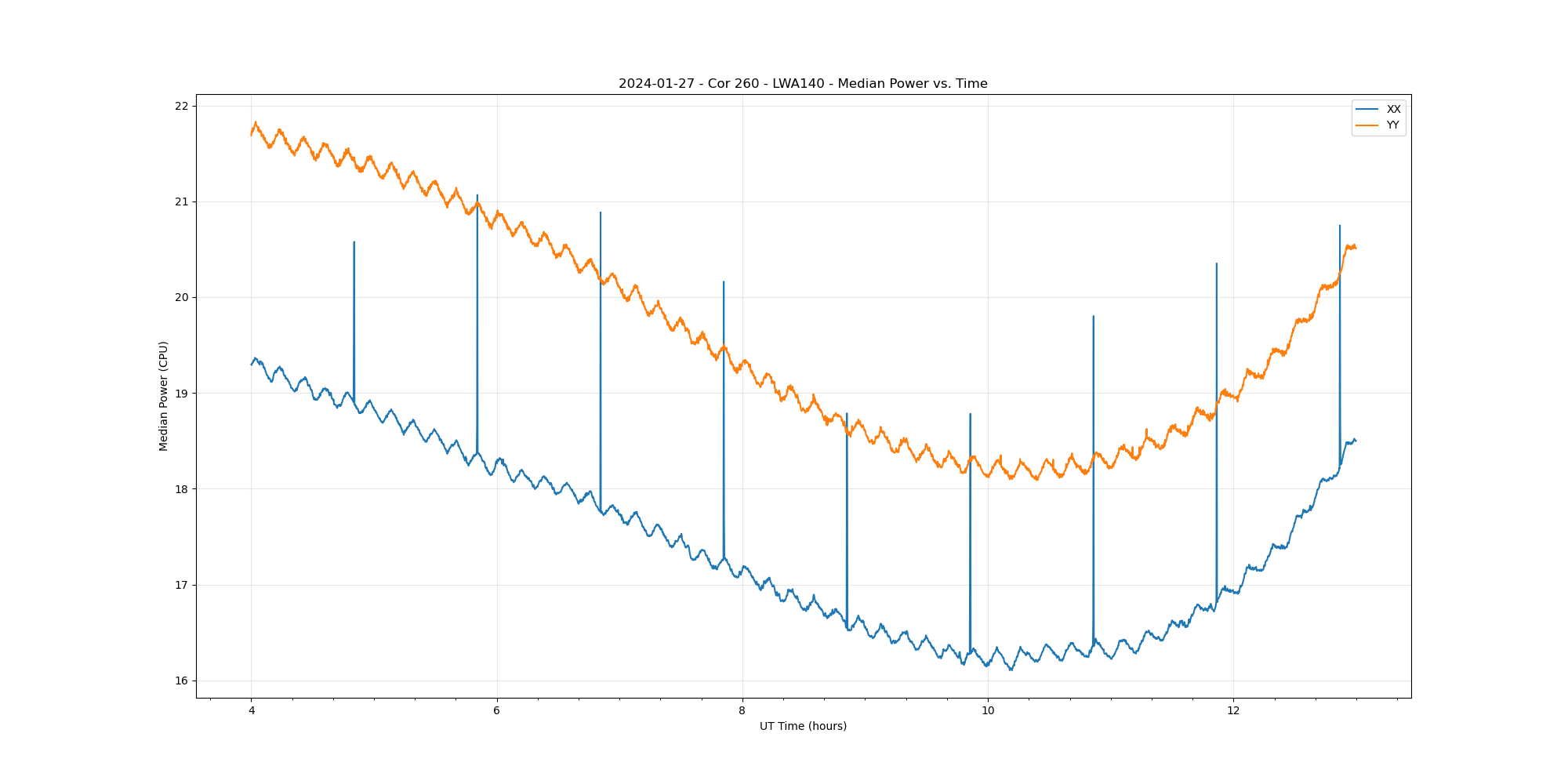This screenshot has width=1568, height=784.
Task: Click the x-axis tick label 12
Action: tap(1233, 711)
